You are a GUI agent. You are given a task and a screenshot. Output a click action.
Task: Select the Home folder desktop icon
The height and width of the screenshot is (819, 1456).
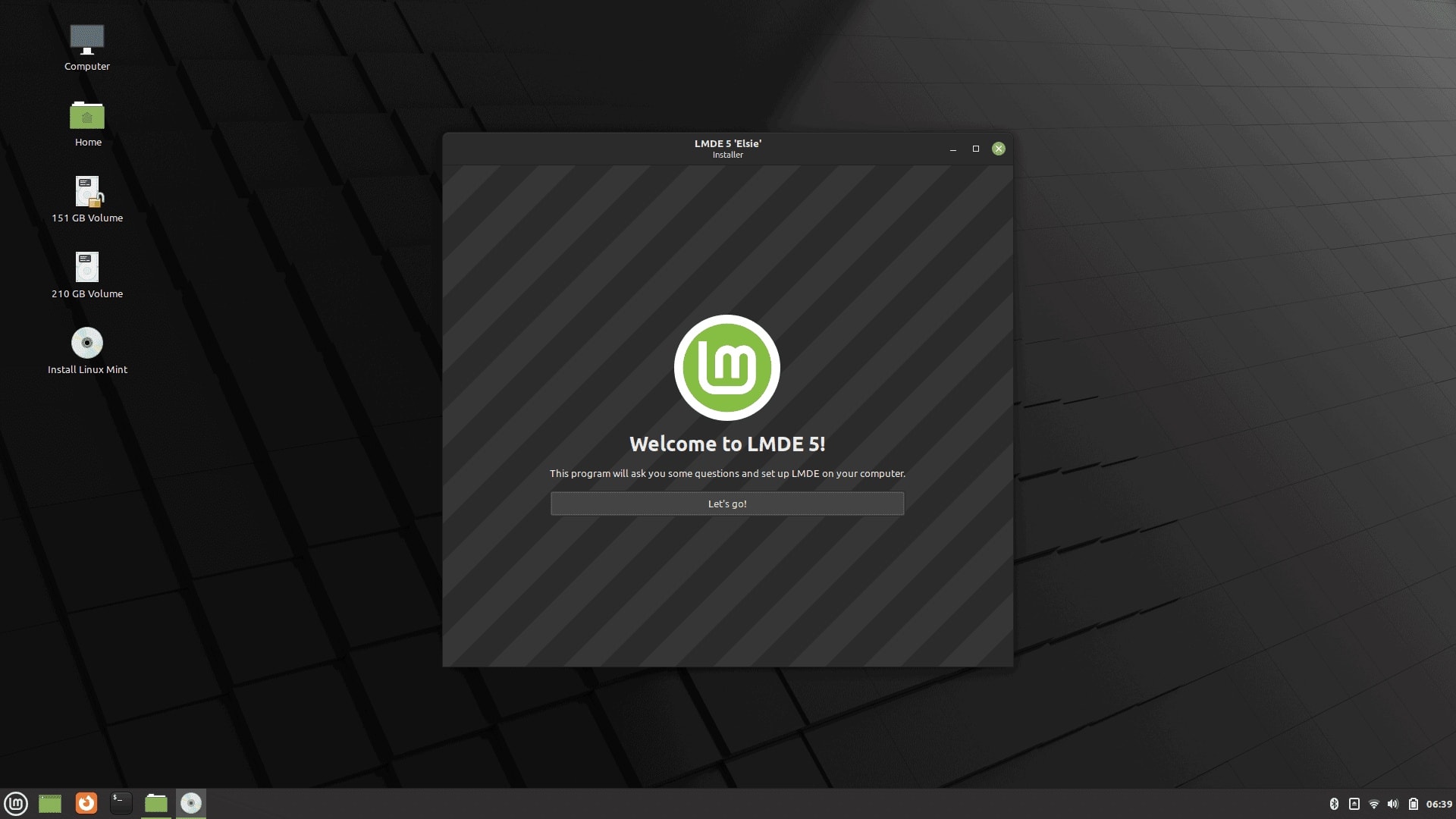87,124
